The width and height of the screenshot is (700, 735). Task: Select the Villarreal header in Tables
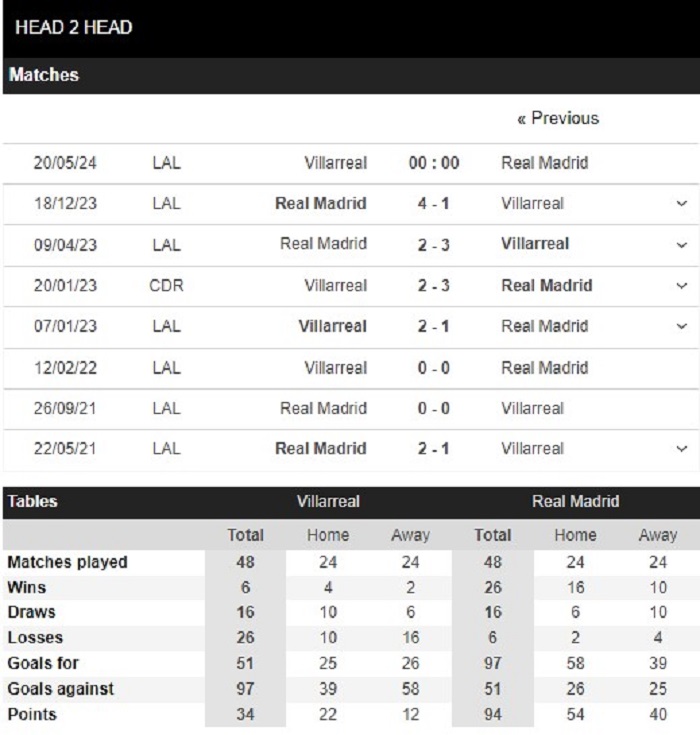pyautogui.click(x=328, y=502)
